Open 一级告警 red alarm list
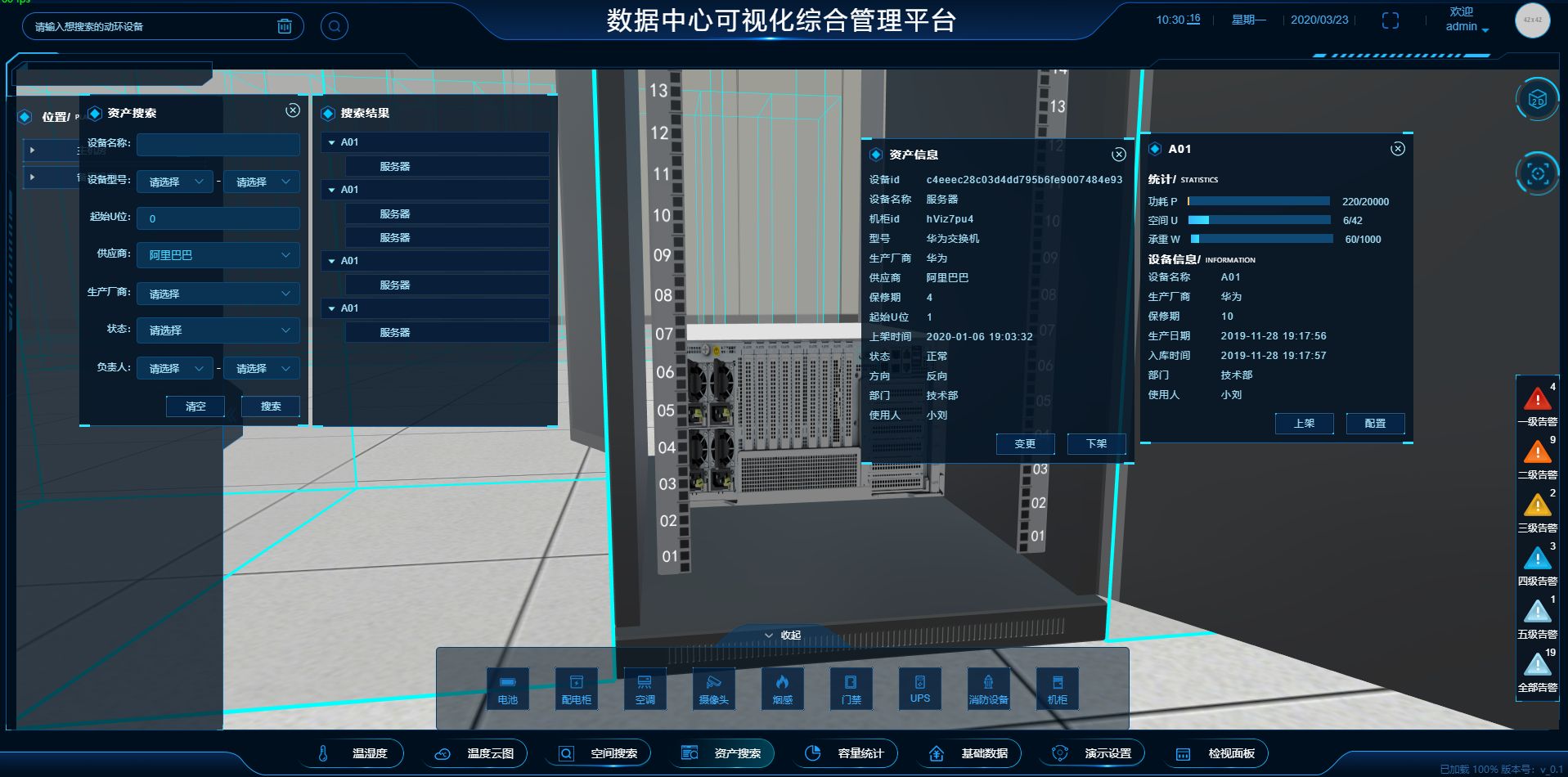Image resolution: width=1568 pixels, height=777 pixels. pyautogui.click(x=1537, y=405)
